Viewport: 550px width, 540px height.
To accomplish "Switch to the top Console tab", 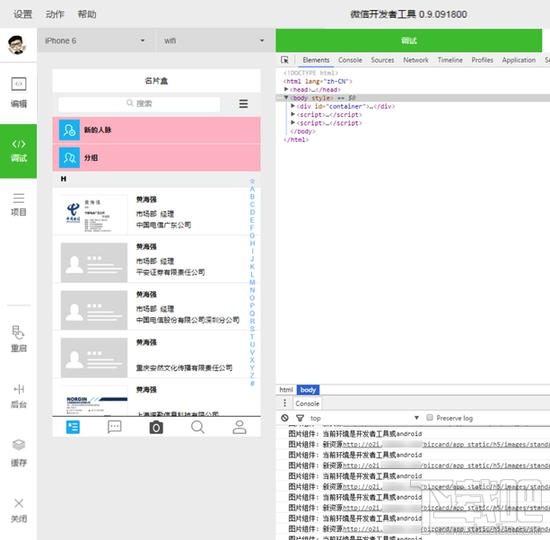I will point(350,60).
